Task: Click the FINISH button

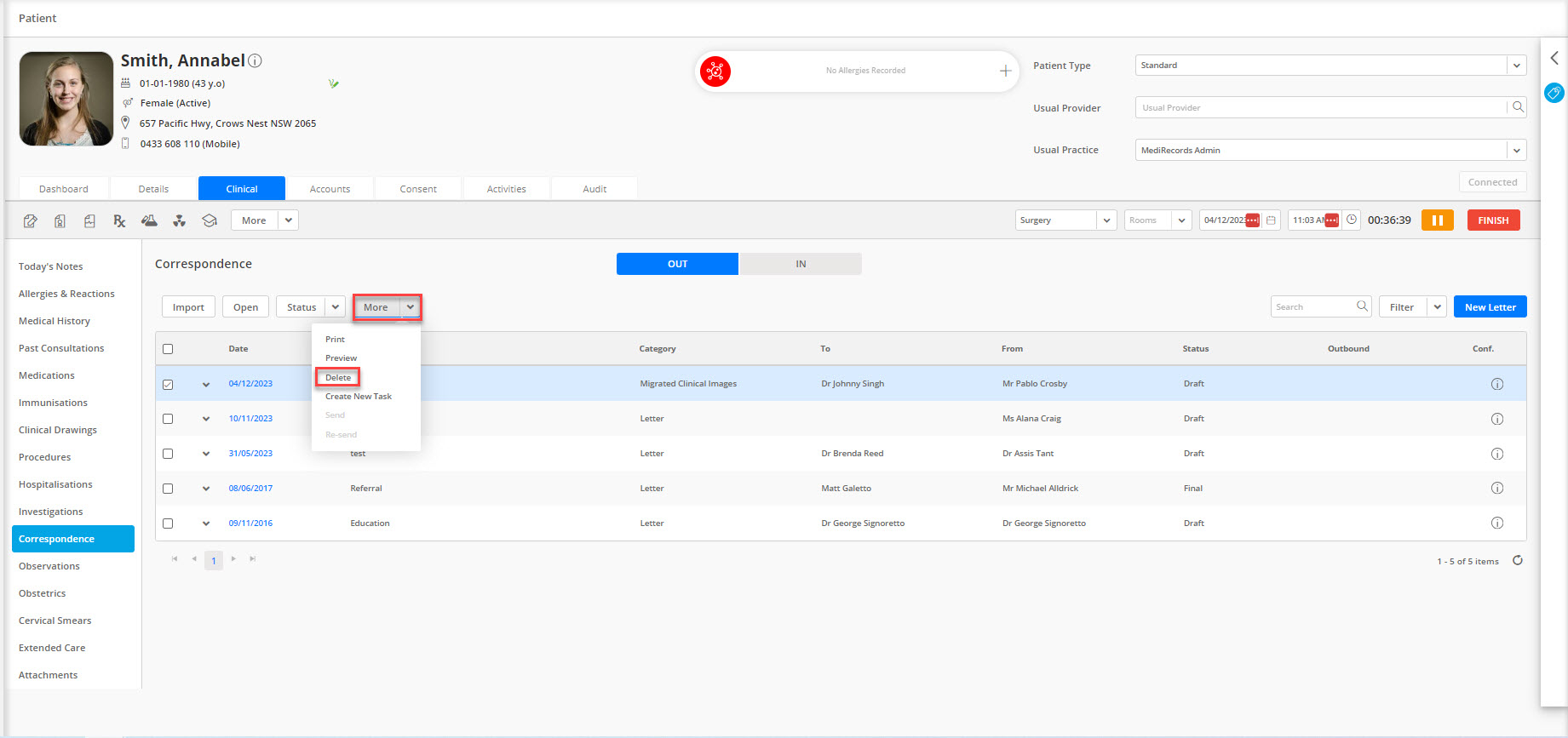Action: (1493, 220)
